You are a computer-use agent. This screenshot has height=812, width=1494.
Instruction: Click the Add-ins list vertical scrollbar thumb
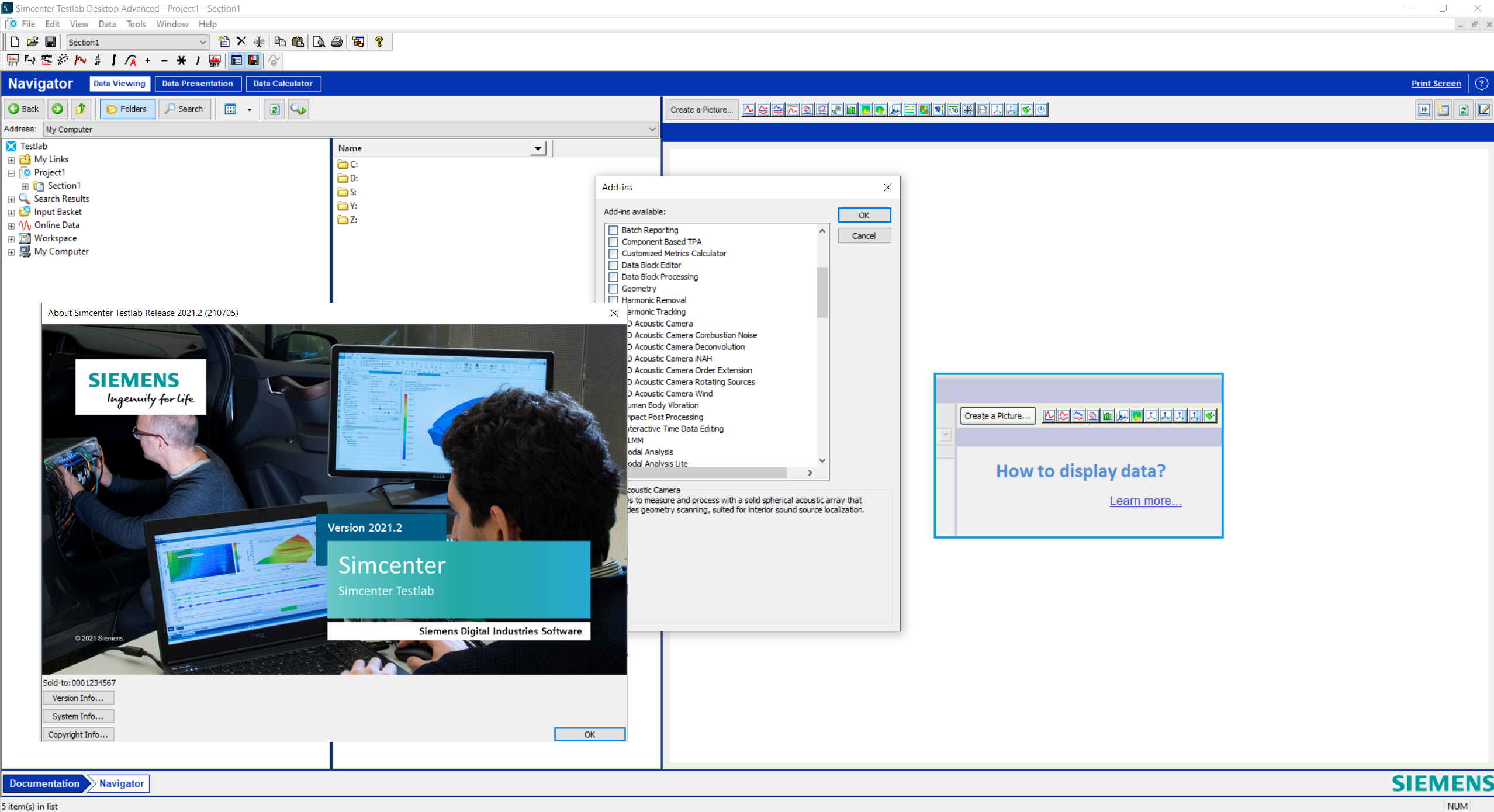point(822,292)
